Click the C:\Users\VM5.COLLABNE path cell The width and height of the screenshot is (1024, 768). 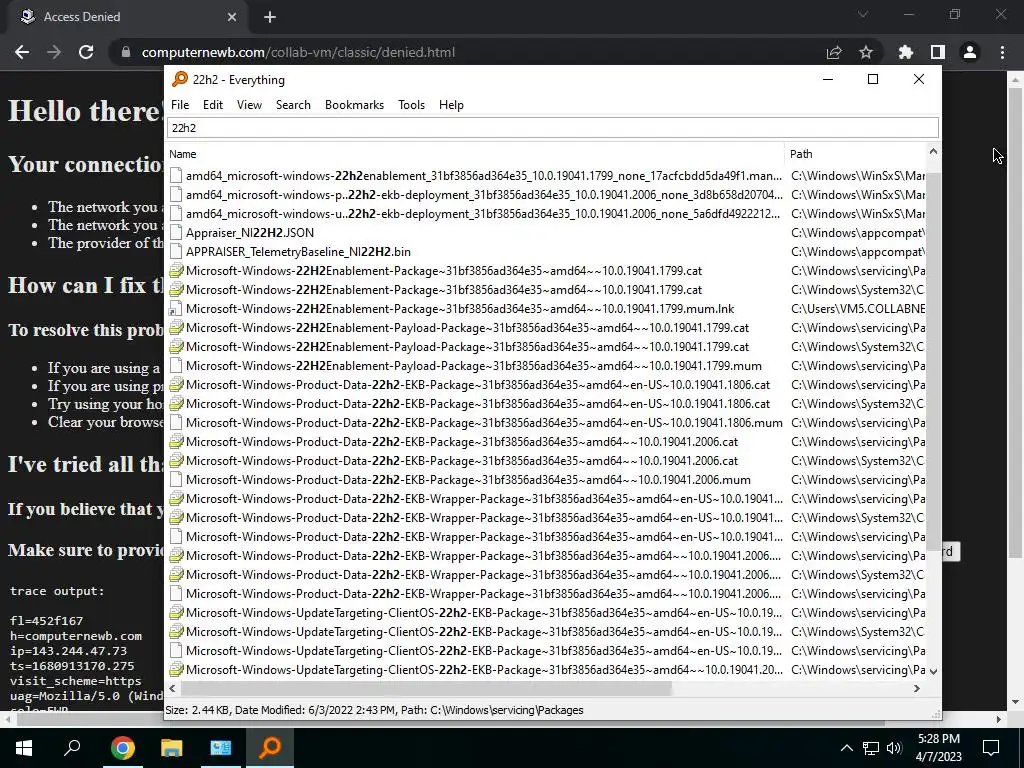(x=857, y=308)
